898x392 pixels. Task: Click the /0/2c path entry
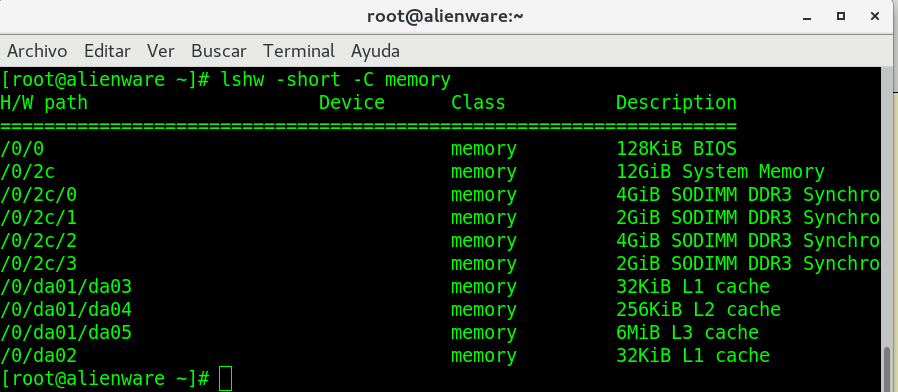tap(27, 172)
